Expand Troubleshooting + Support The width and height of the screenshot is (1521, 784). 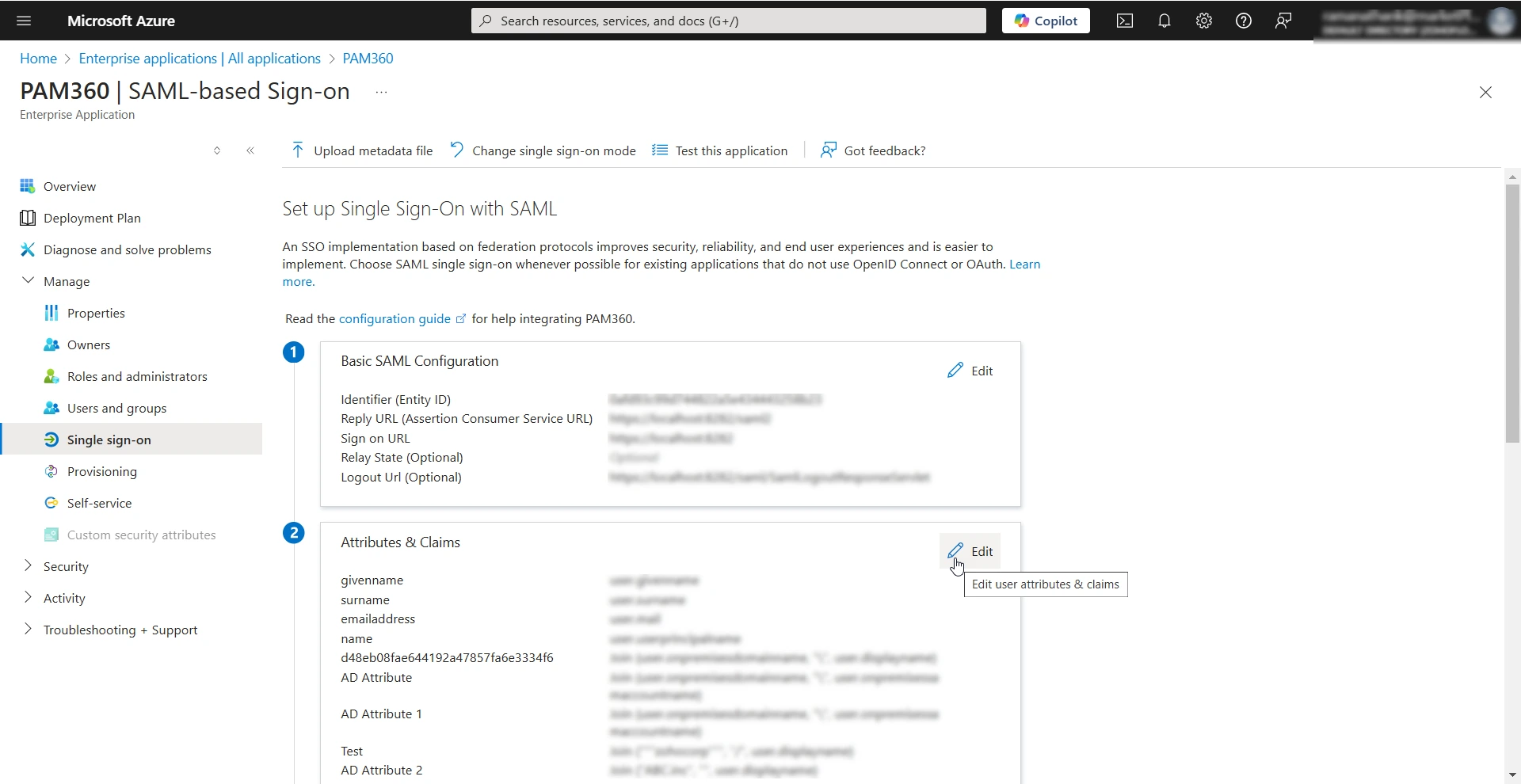click(x=28, y=630)
